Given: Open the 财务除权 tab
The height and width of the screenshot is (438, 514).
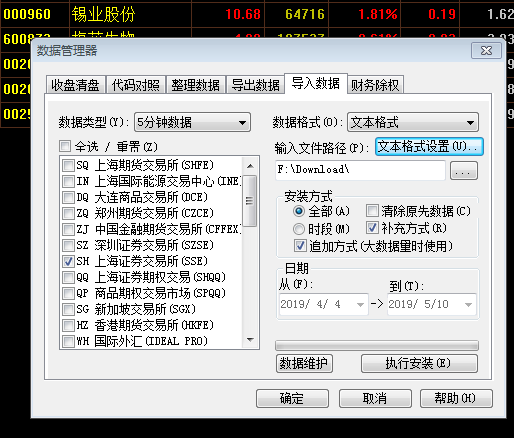Looking at the screenshot, I should point(375,85).
